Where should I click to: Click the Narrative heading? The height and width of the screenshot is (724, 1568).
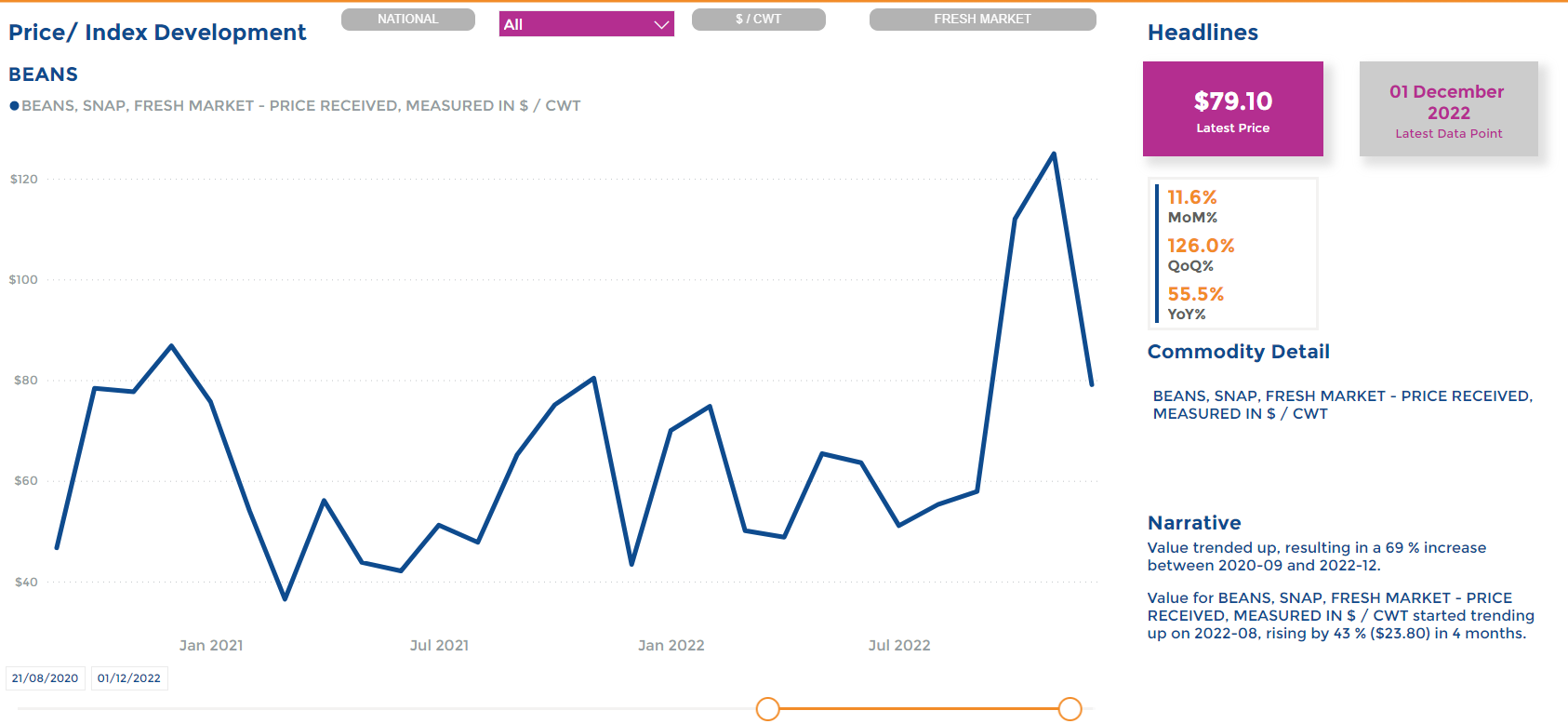[x=1194, y=523]
